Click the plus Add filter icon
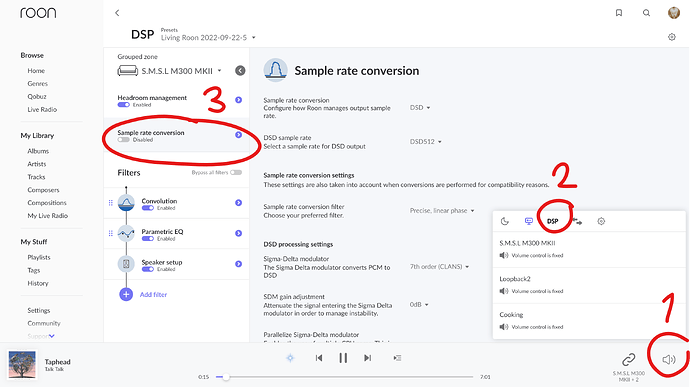Viewport: 690px width, 387px height. point(126,295)
